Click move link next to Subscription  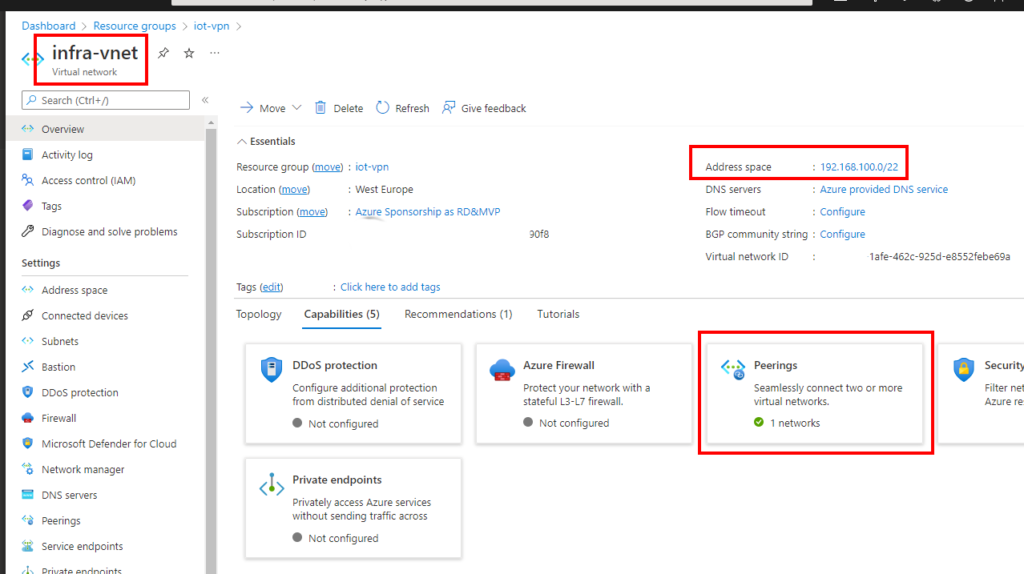point(312,212)
